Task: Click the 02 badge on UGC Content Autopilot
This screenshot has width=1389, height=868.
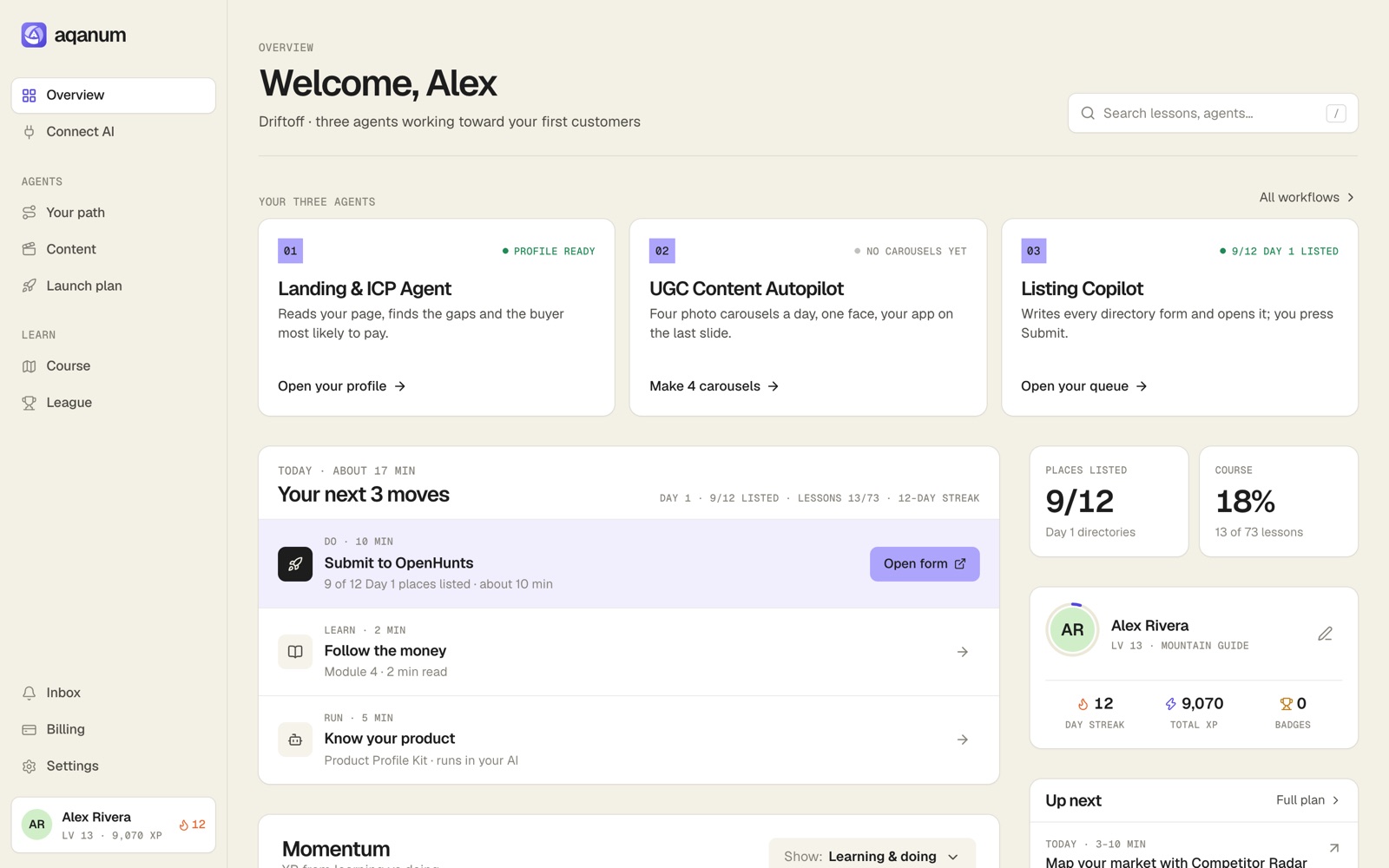Action: click(x=662, y=251)
